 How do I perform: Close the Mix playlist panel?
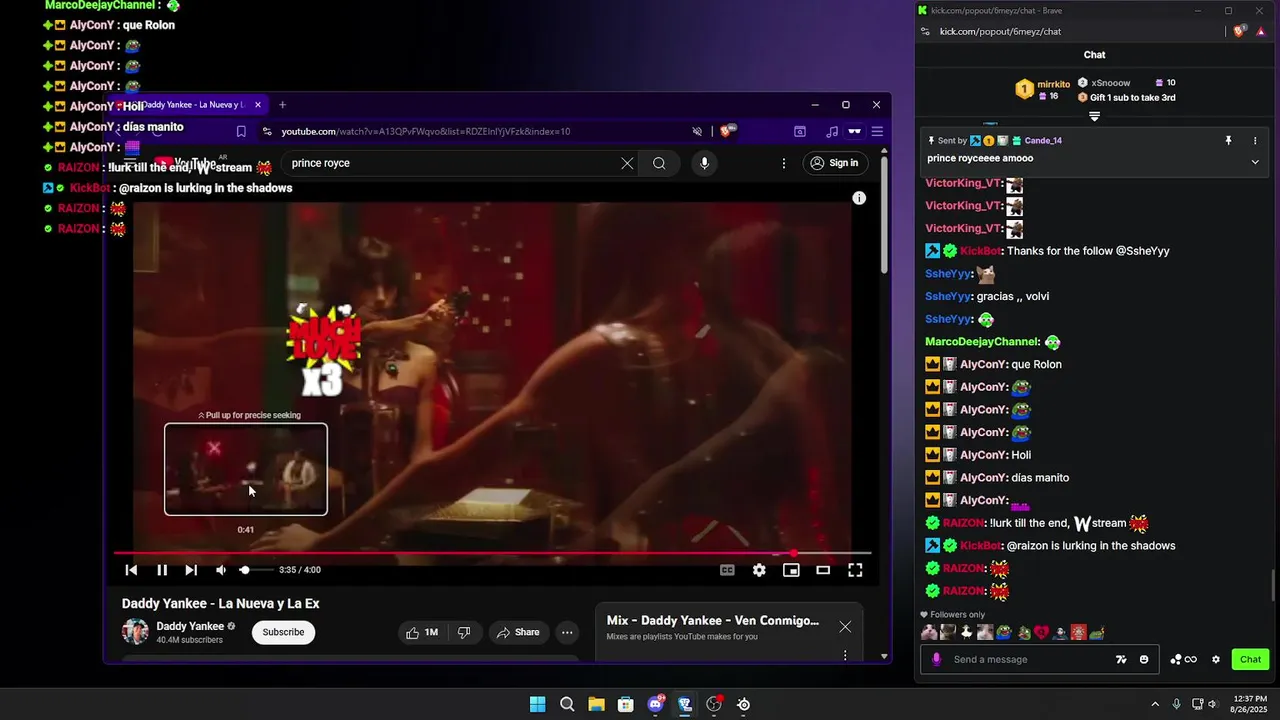tap(845, 627)
